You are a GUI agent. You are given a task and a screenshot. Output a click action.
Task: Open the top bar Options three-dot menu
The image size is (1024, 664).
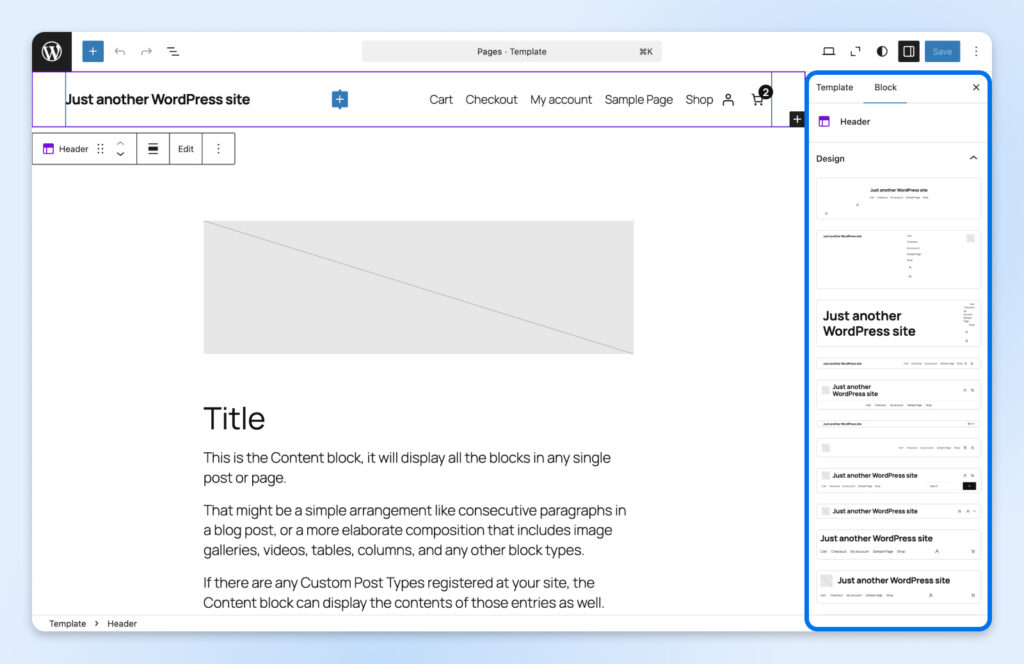tap(976, 51)
